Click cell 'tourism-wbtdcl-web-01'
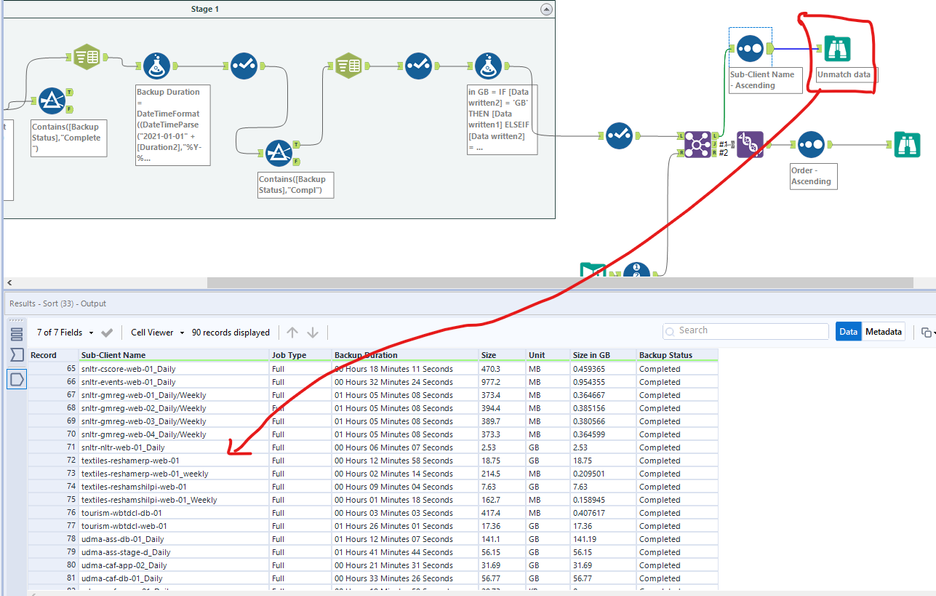Screen dimensions: 936x596 click(174, 527)
